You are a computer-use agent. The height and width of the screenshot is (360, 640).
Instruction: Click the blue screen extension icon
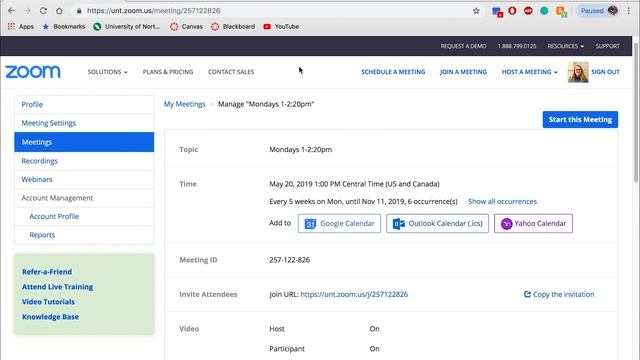(x=497, y=12)
